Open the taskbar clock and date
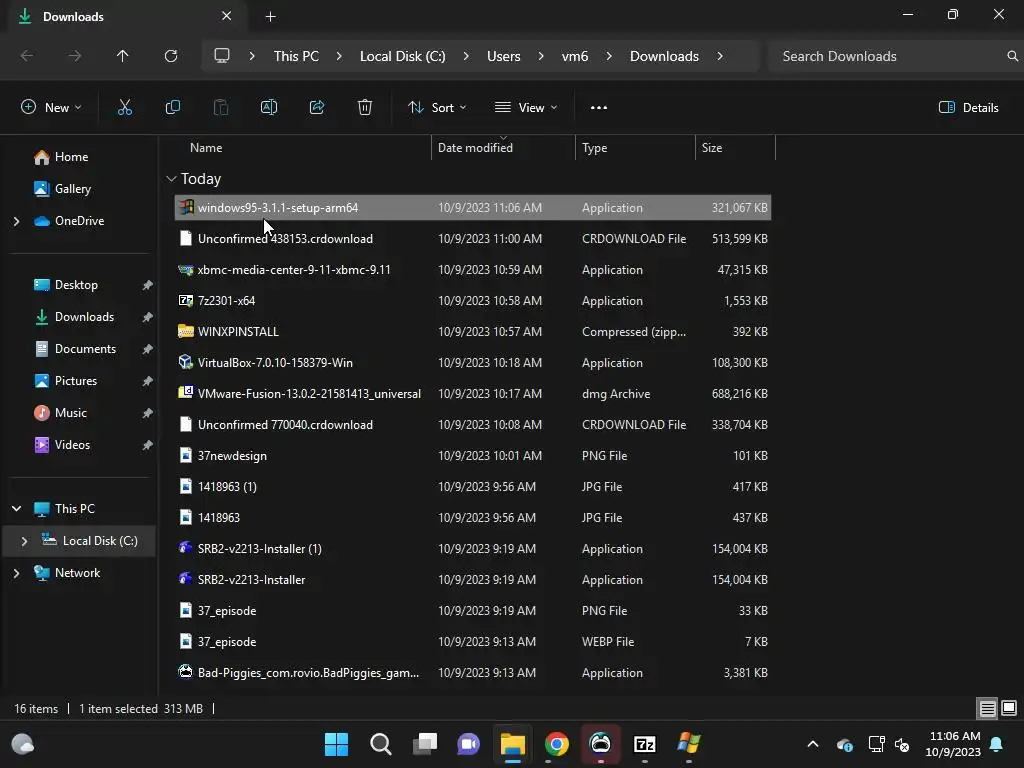The width and height of the screenshot is (1024, 768). [953, 744]
